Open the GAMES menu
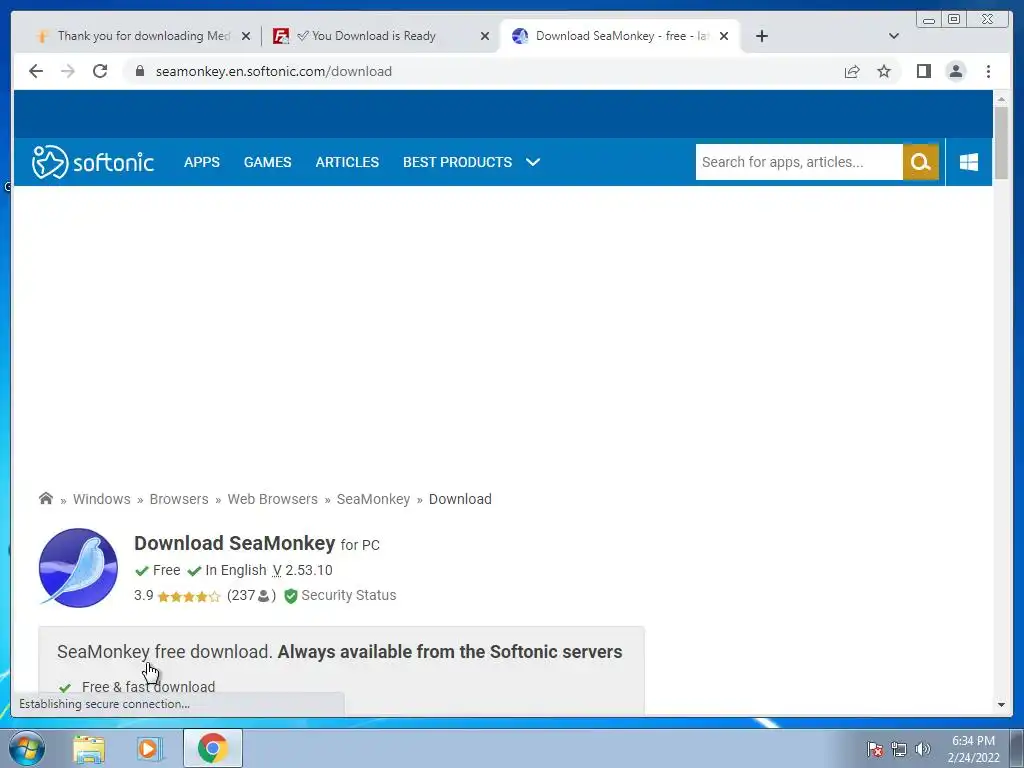The height and width of the screenshot is (768, 1024). pyautogui.click(x=268, y=162)
